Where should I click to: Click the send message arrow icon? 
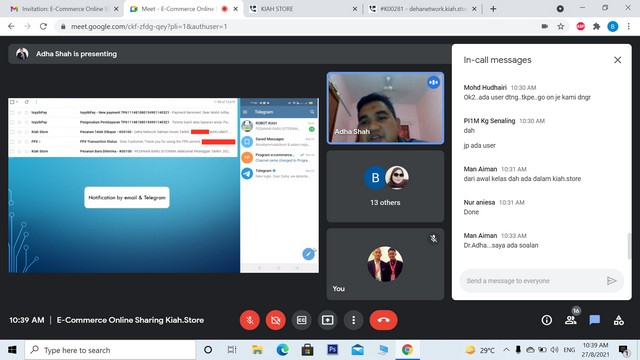pyautogui.click(x=611, y=281)
